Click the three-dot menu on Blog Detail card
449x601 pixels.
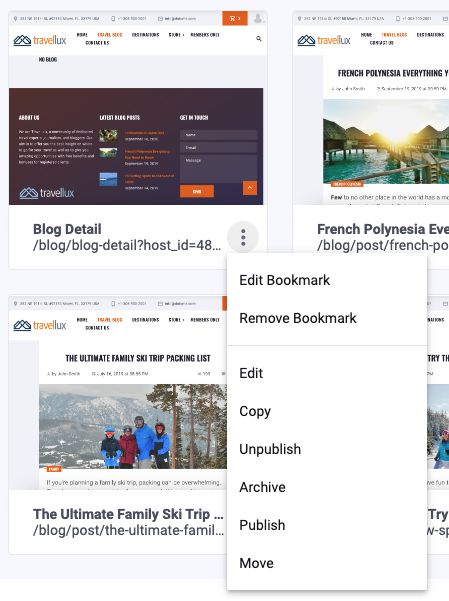click(243, 237)
